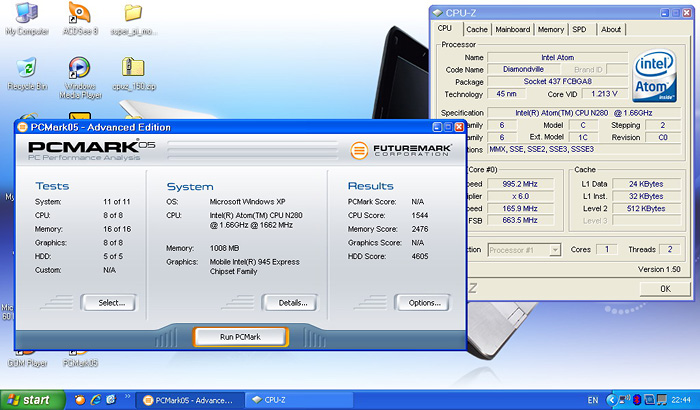This screenshot has height=410, width=700.
Task: Click the MMX, SSE instructions field
Action: point(584,149)
